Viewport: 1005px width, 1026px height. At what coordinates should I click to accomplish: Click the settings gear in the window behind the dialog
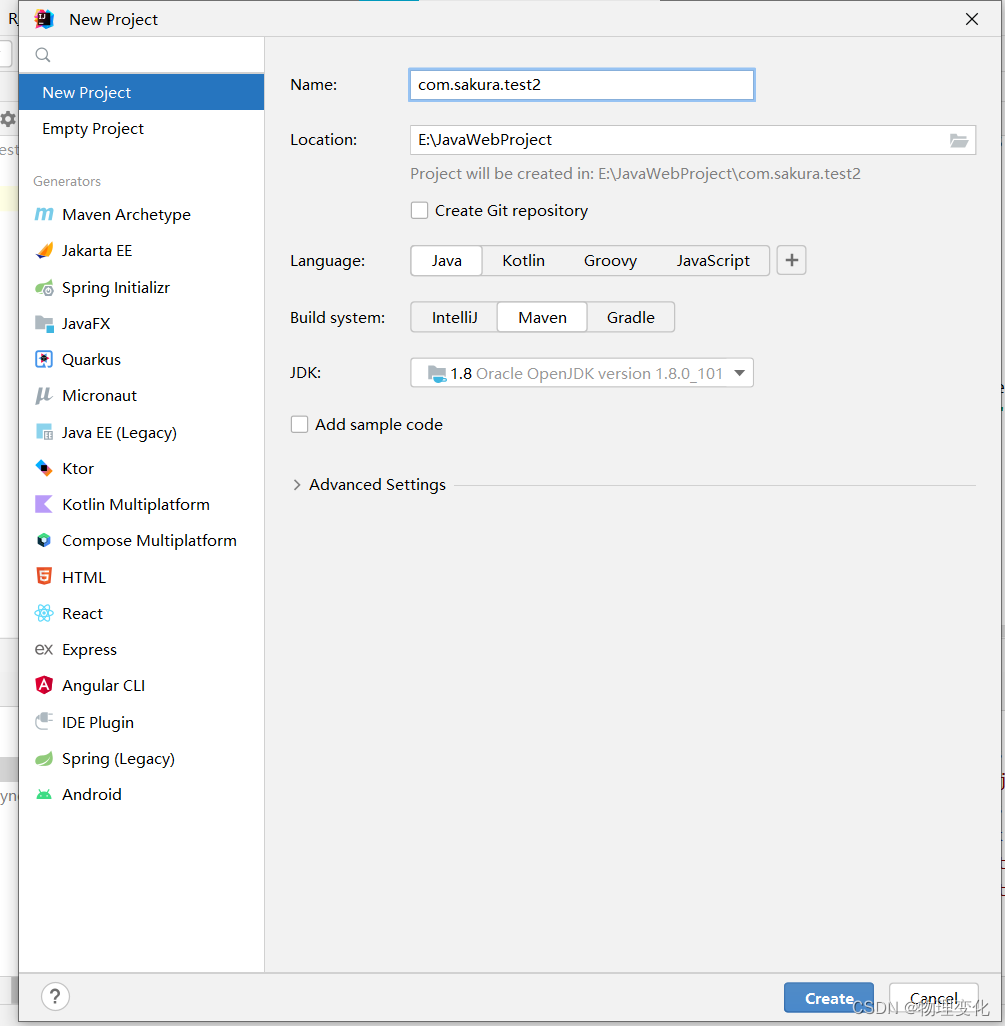click(7, 119)
